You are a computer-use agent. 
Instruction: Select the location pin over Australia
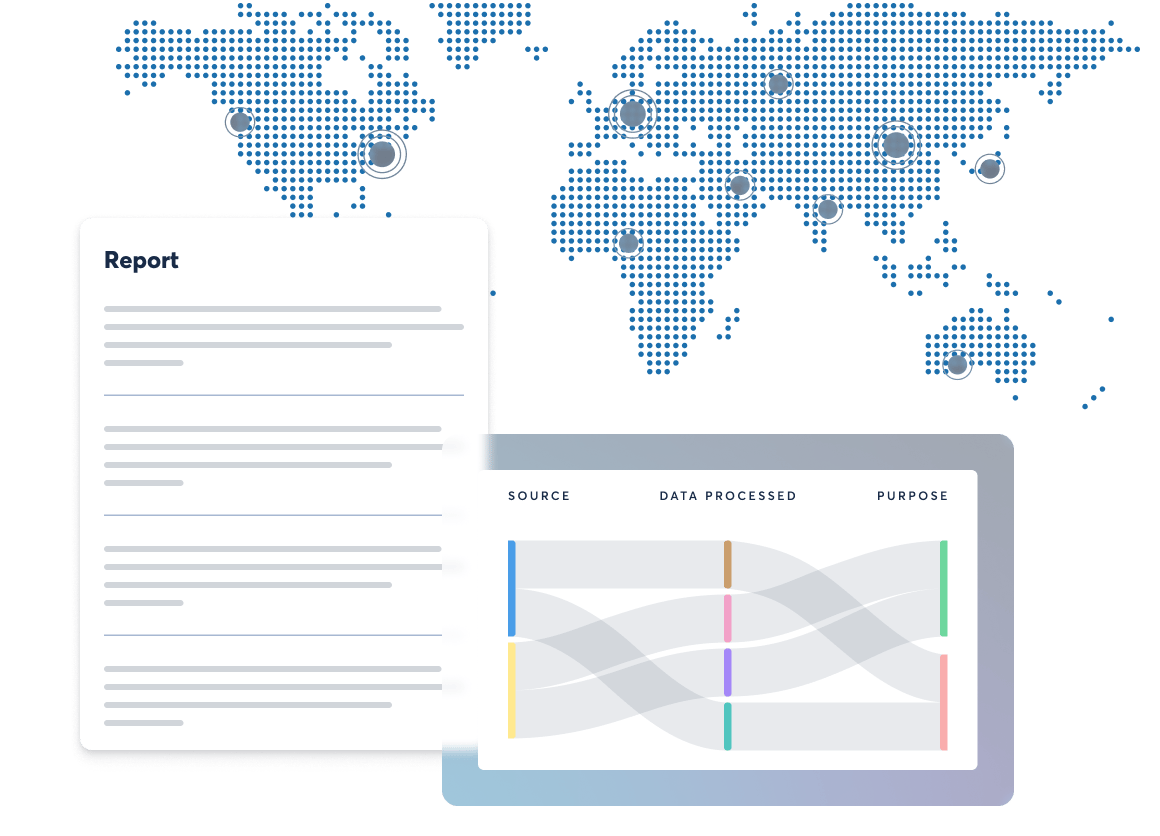(958, 366)
